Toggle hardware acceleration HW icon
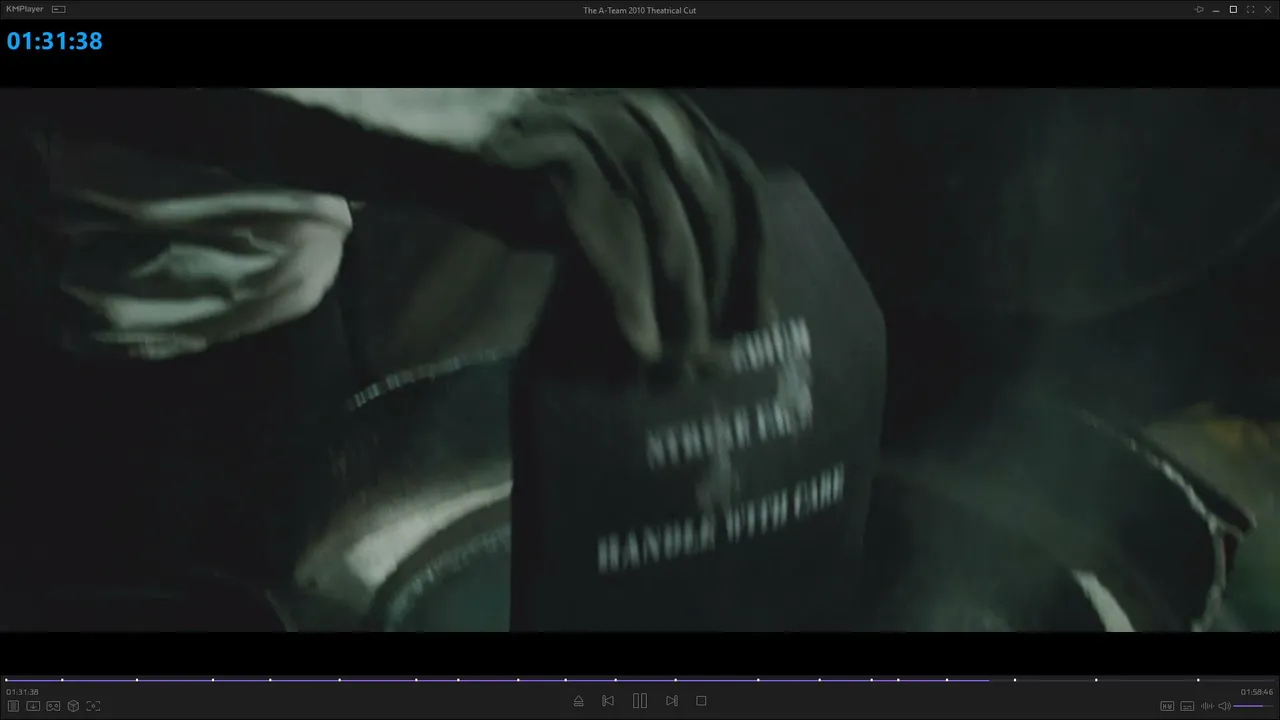1280x720 pixels. [1167, 706]
